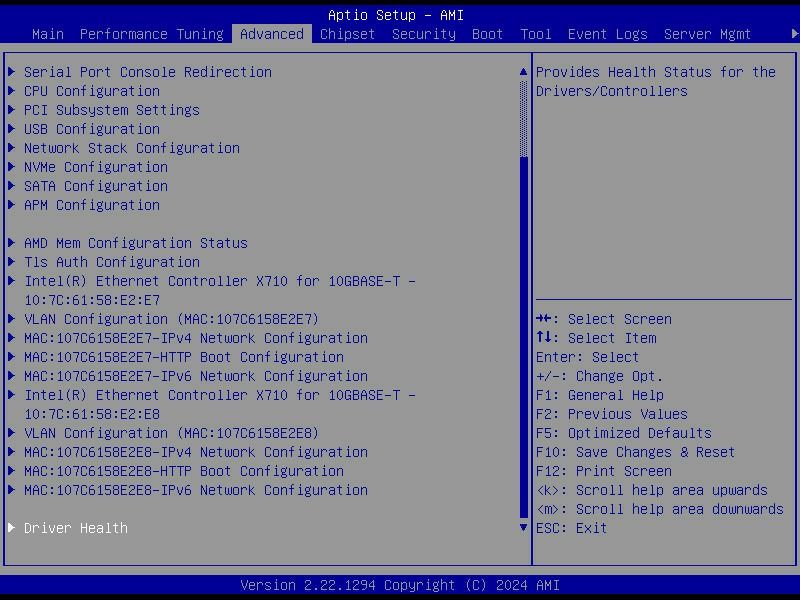Open VLAN Configuration for MAC 107C6158E2E8
800x600 pixels.
coord(171,433)
